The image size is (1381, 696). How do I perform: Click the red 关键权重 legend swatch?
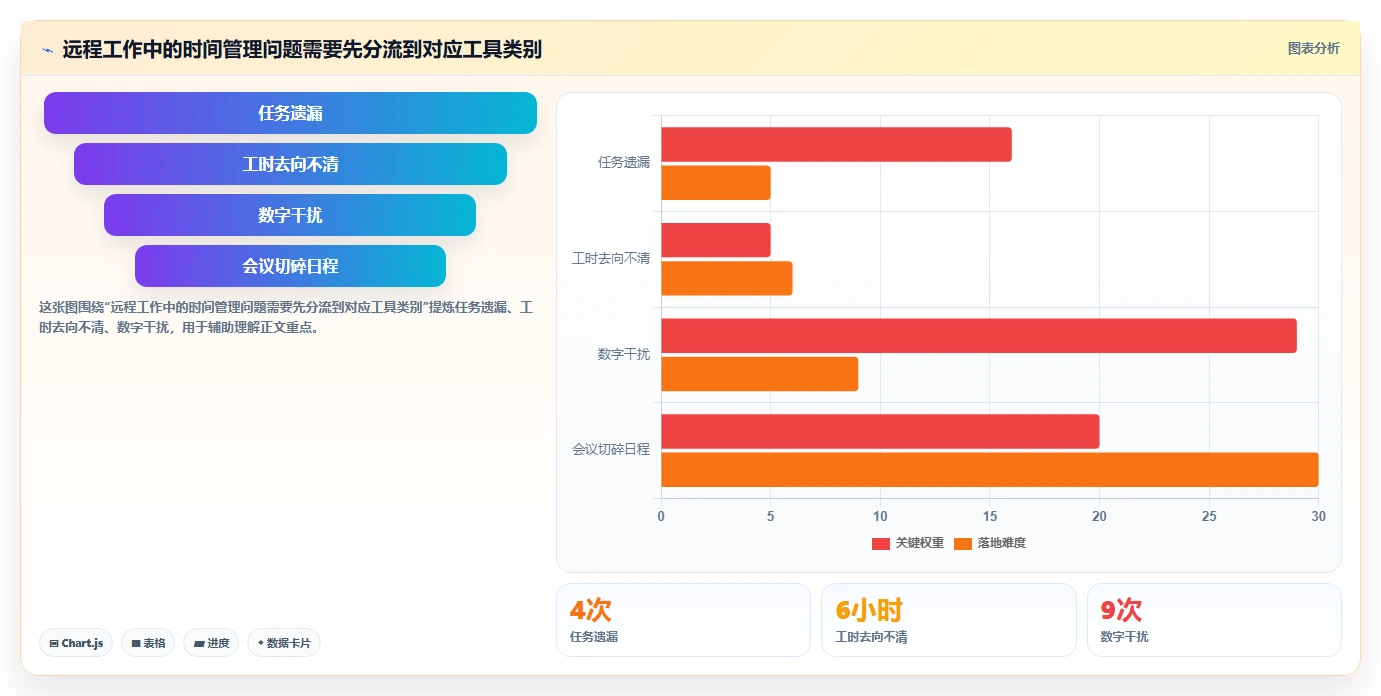(881, 544)
